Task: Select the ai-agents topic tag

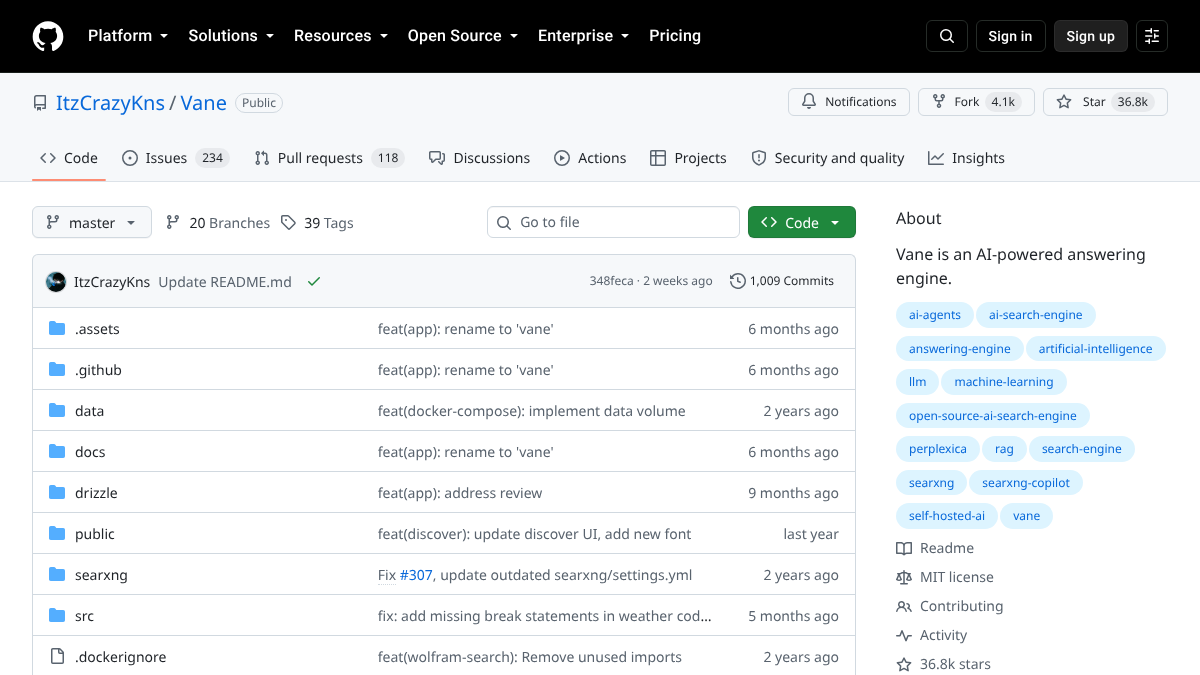Action: (935, 315)
